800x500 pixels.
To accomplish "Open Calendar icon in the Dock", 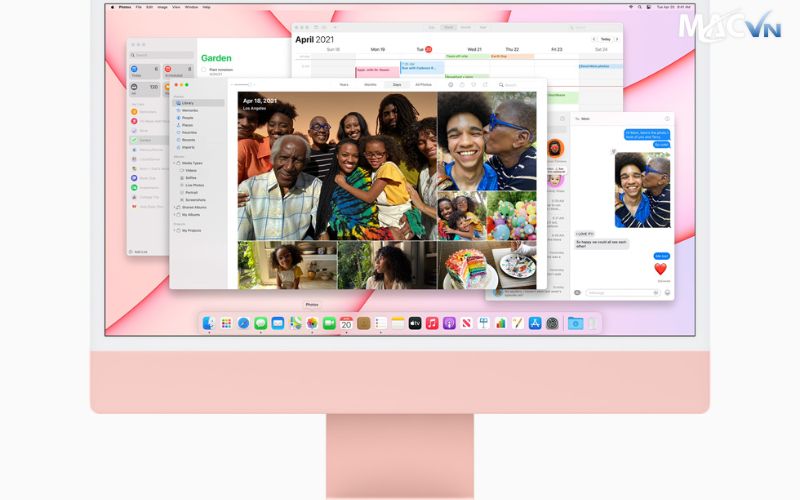I will click(346, 323).
